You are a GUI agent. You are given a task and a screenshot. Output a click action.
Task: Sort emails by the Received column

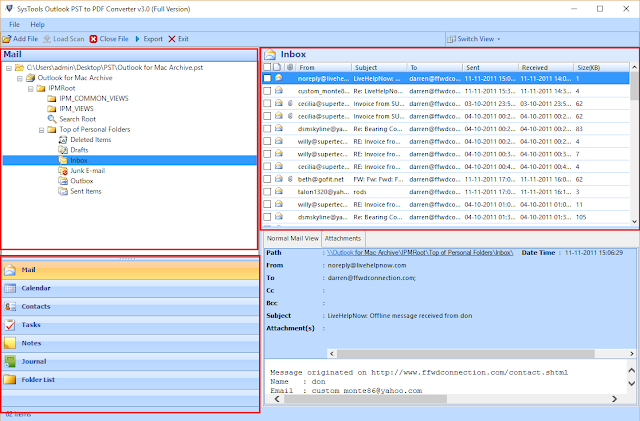(x=546, y=67)
